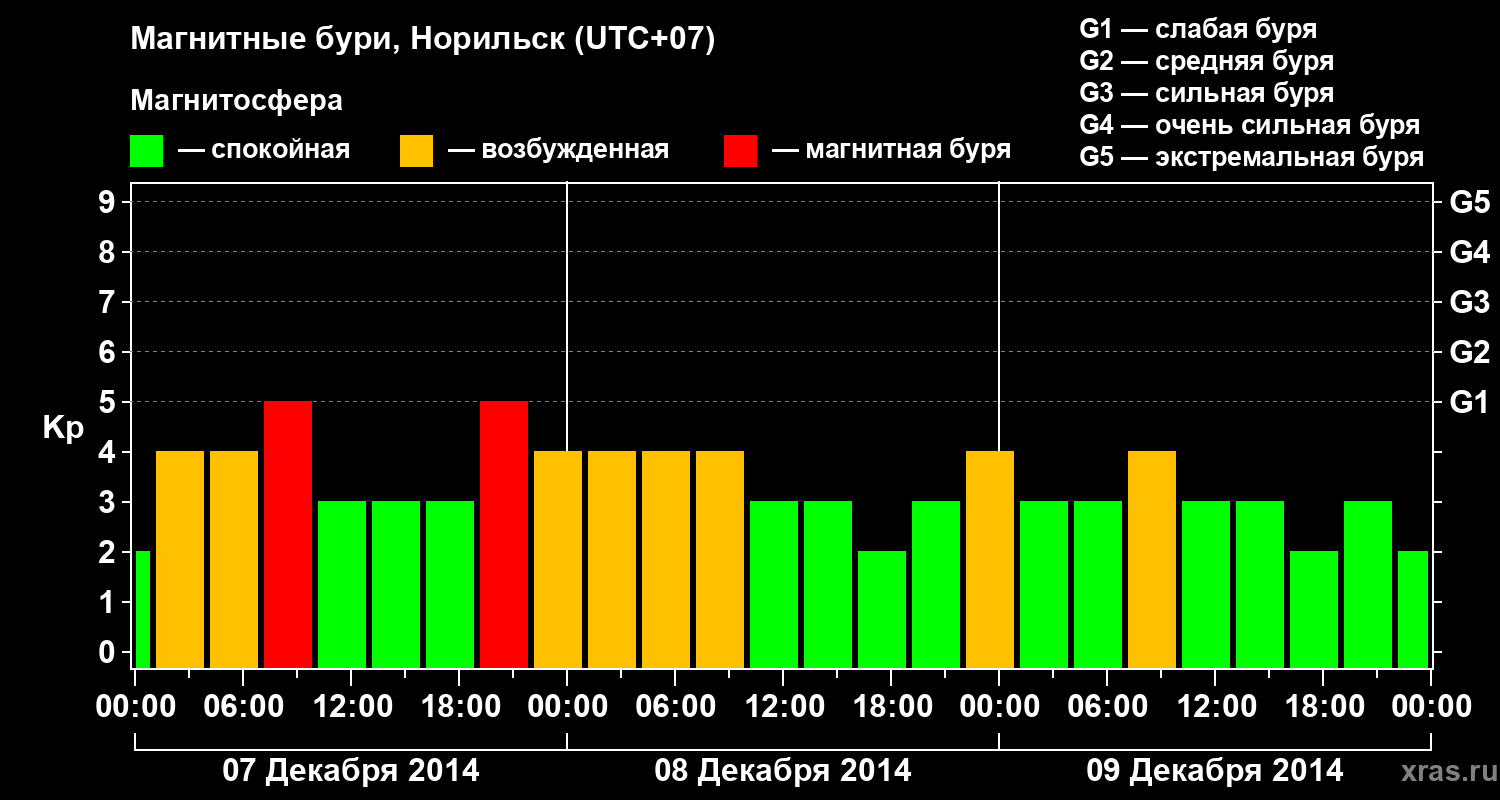Click the red 'магнитная буря' legend swatch

click(x=741, y=151)
